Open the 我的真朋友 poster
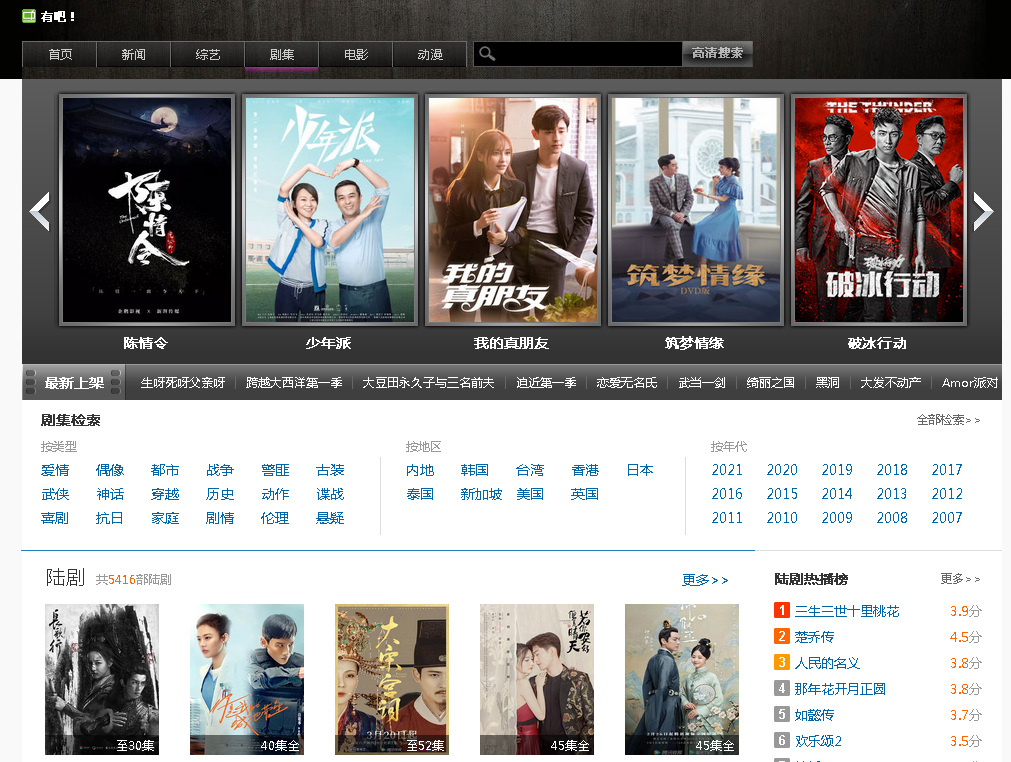This screenshot has width=1011, height=762. (x=513, y=210)
